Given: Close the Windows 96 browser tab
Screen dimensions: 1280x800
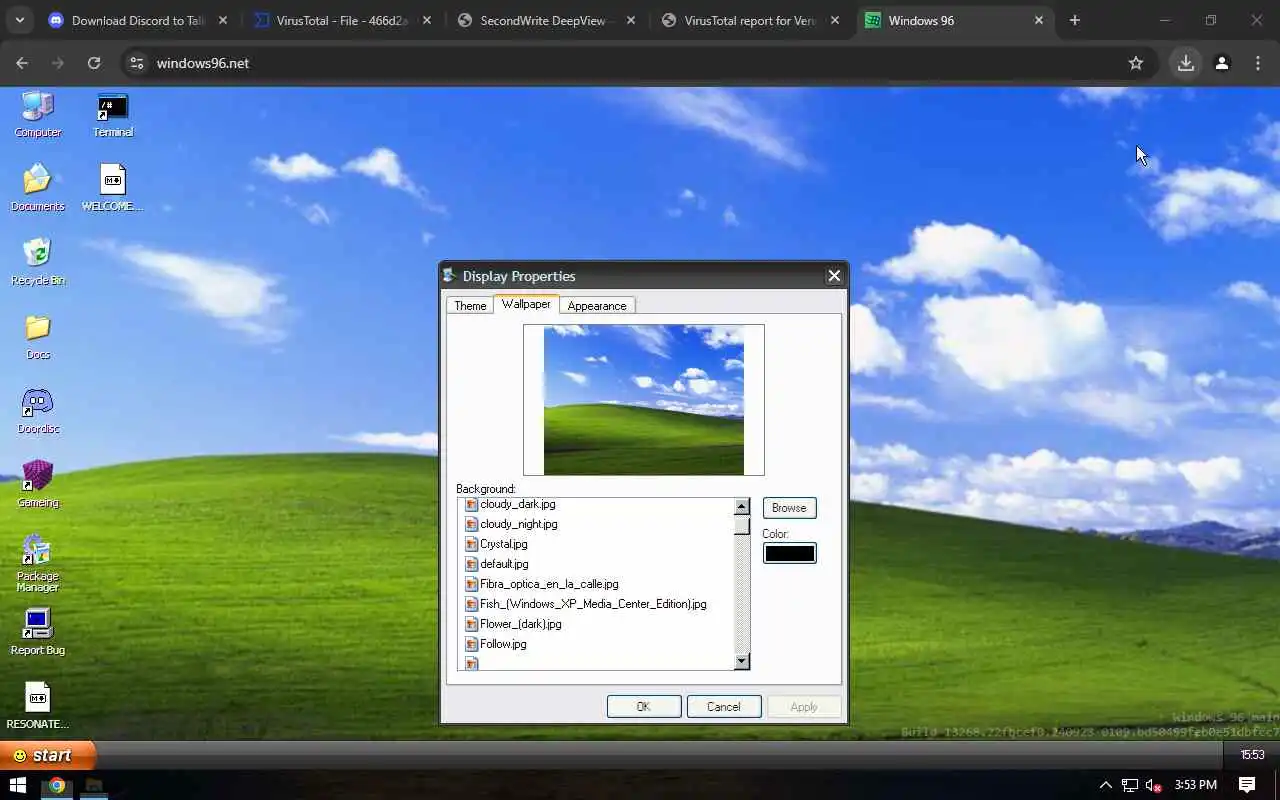Looking at the screenshot, I should coord(1038,20).
